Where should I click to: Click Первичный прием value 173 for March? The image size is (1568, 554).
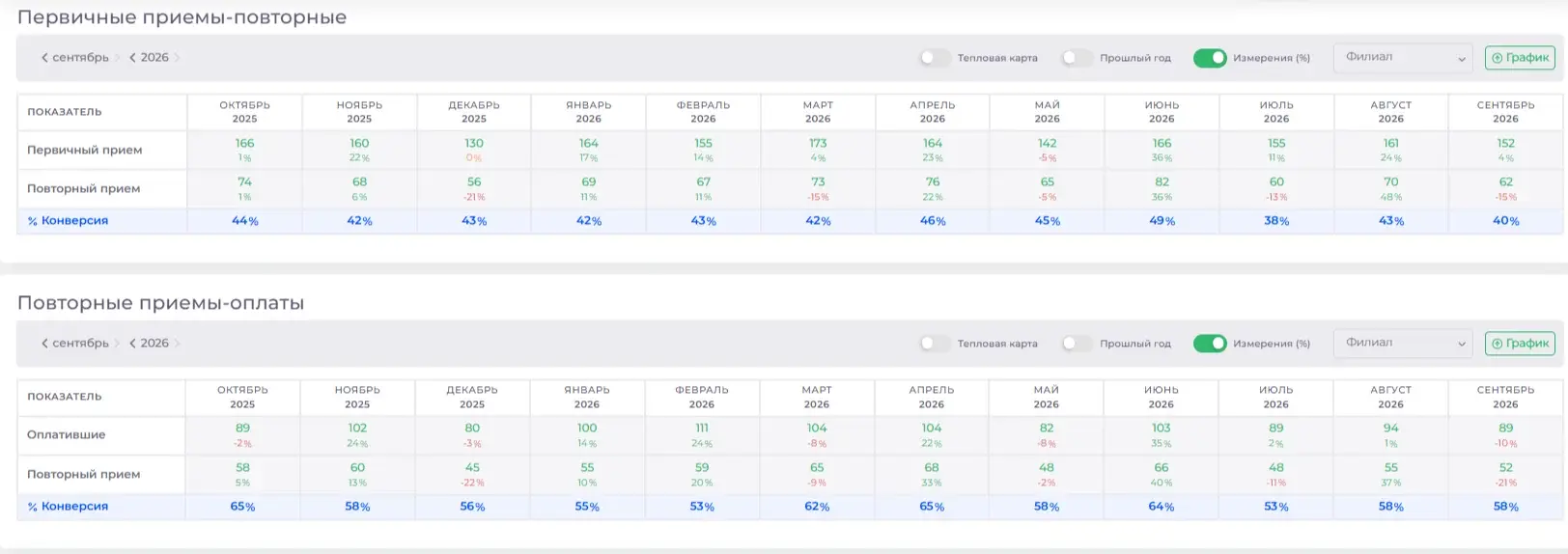[x=818, y=143]
